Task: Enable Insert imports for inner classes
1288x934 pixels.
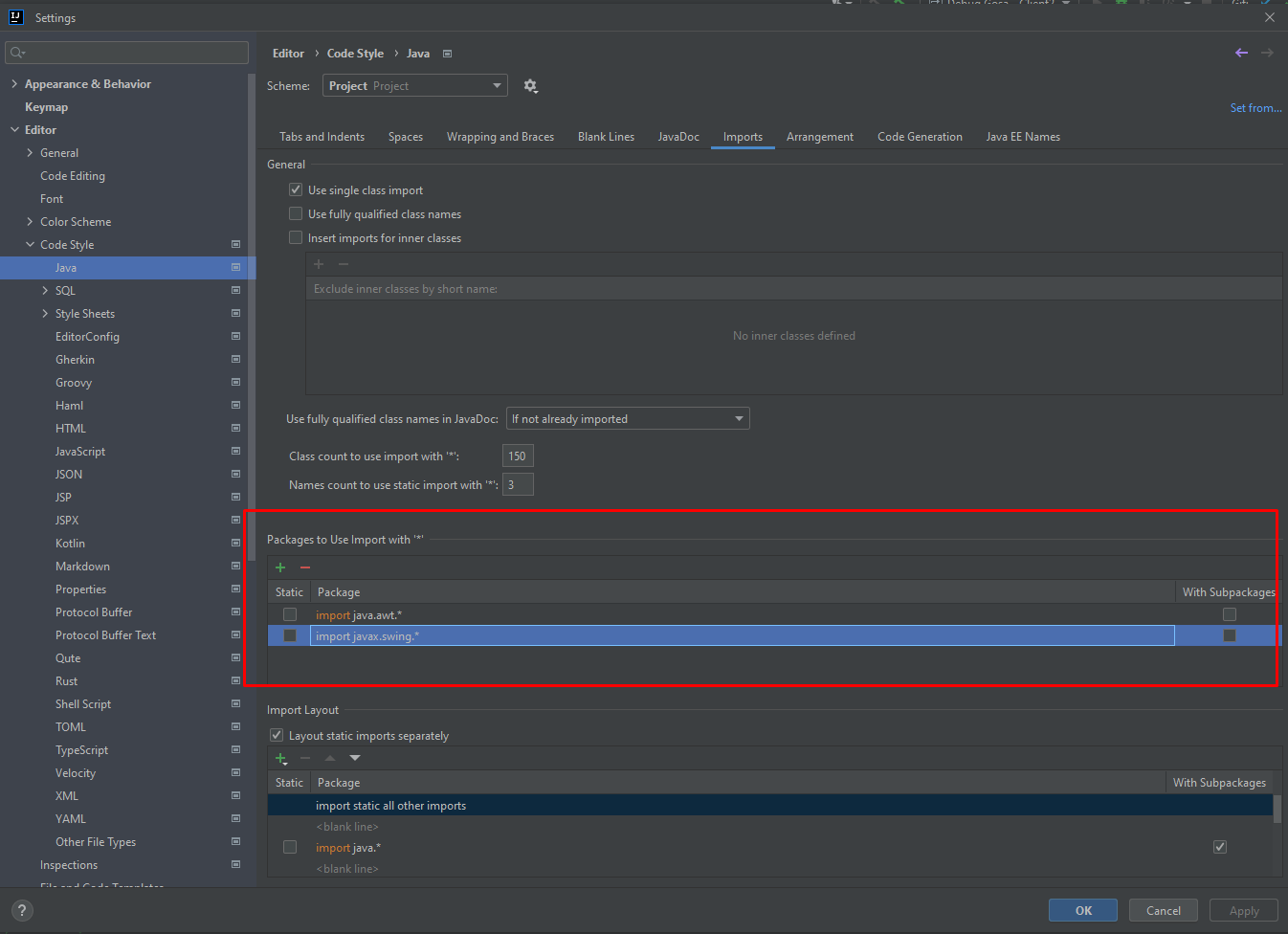Action: (x=296, y=237)
